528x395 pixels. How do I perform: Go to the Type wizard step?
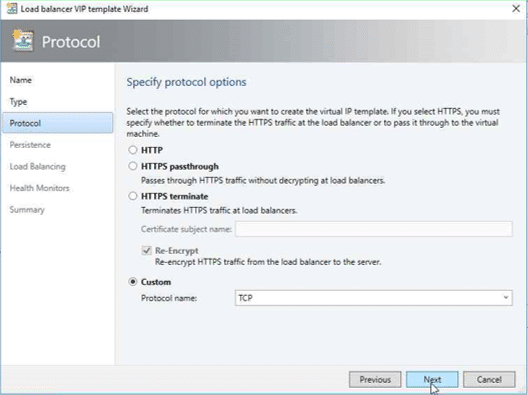[x=18, y=102]
